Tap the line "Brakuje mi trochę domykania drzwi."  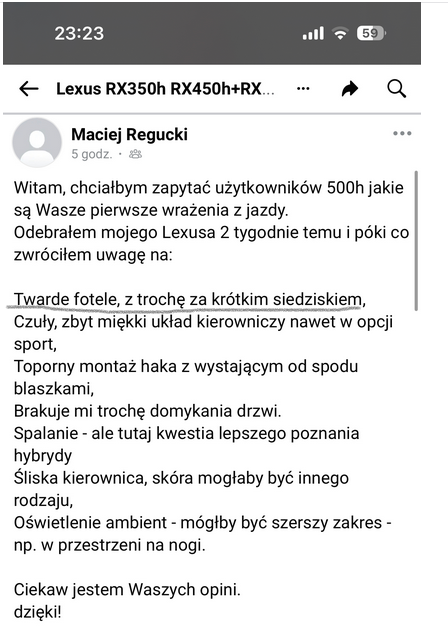tap(147, 411)
